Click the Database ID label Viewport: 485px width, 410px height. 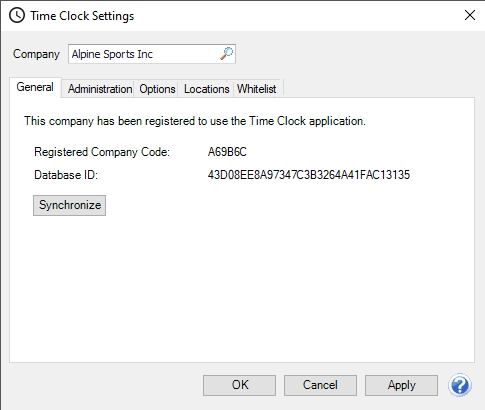(66, 175)
